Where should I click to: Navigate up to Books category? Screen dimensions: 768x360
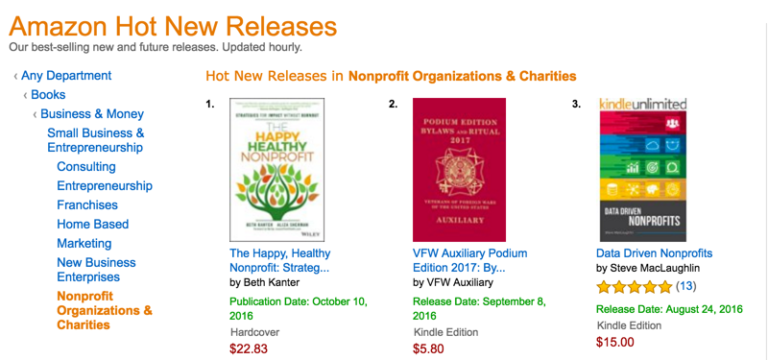click(48, 95)
